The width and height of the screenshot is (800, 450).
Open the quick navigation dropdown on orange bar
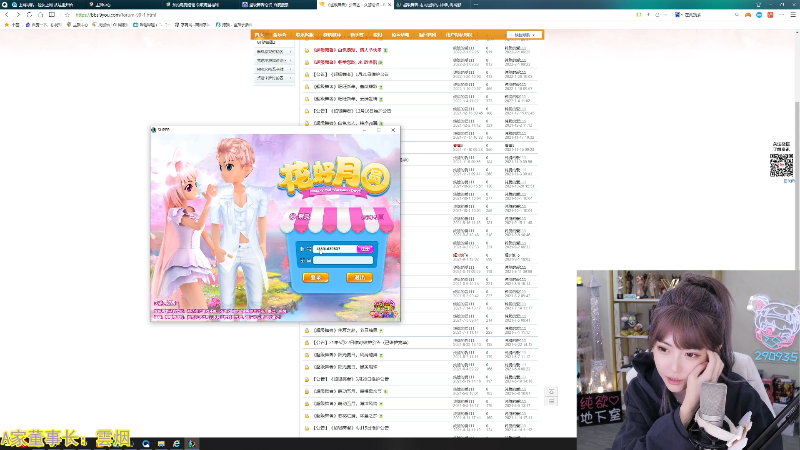(524, 35)
